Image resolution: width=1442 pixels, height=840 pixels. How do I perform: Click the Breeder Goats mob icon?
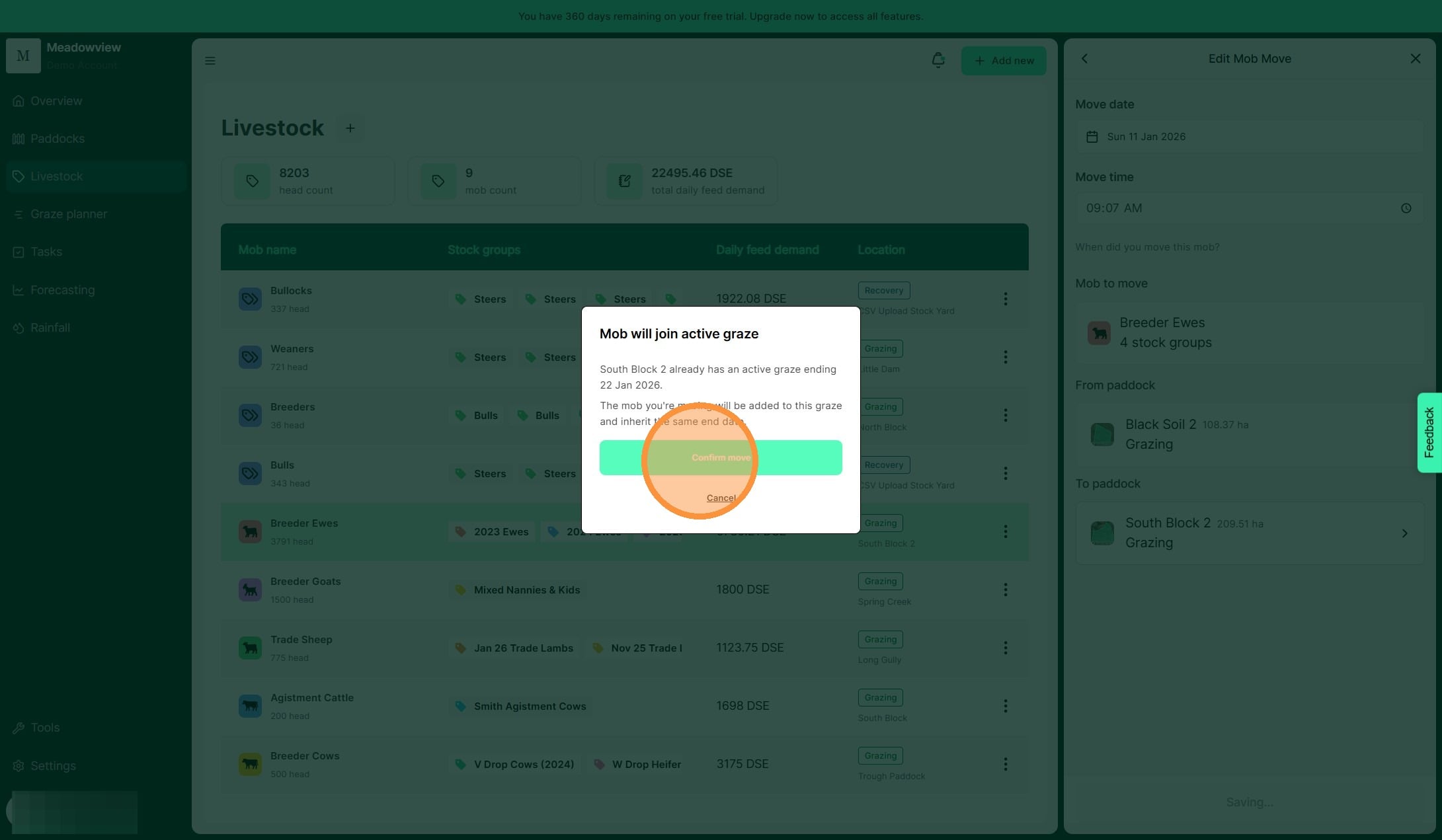coord(250,590)
